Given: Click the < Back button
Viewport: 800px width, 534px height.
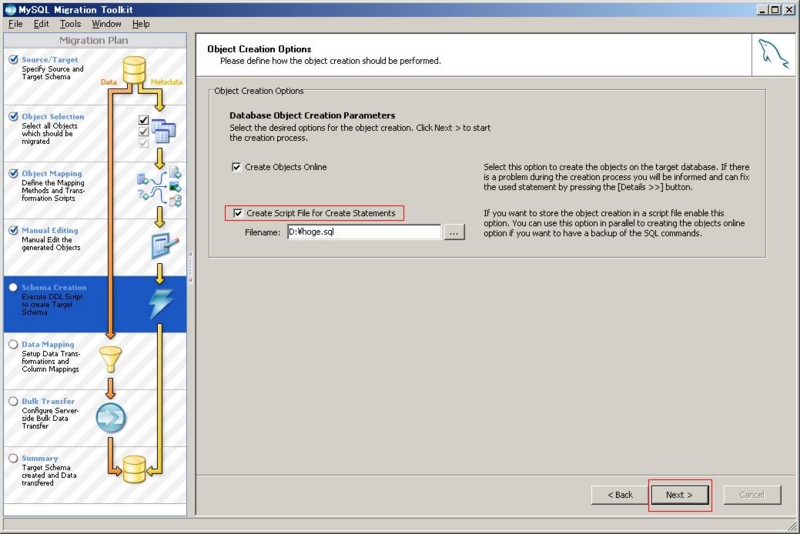Looking at the screenshot, I should pos(620,495).
